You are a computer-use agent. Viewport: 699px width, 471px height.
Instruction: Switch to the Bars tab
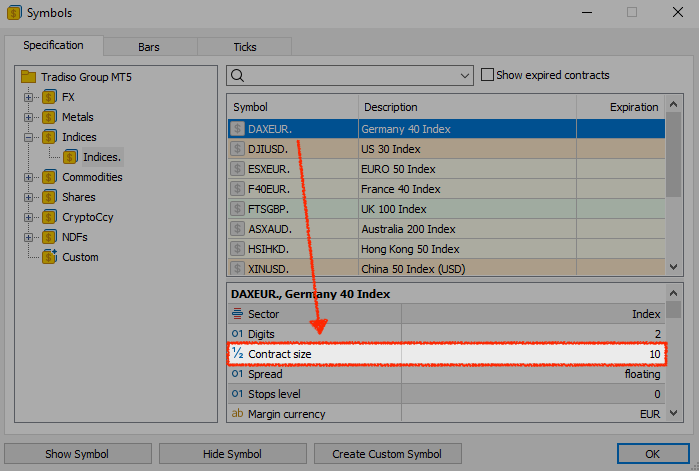(x=148, y=46)
